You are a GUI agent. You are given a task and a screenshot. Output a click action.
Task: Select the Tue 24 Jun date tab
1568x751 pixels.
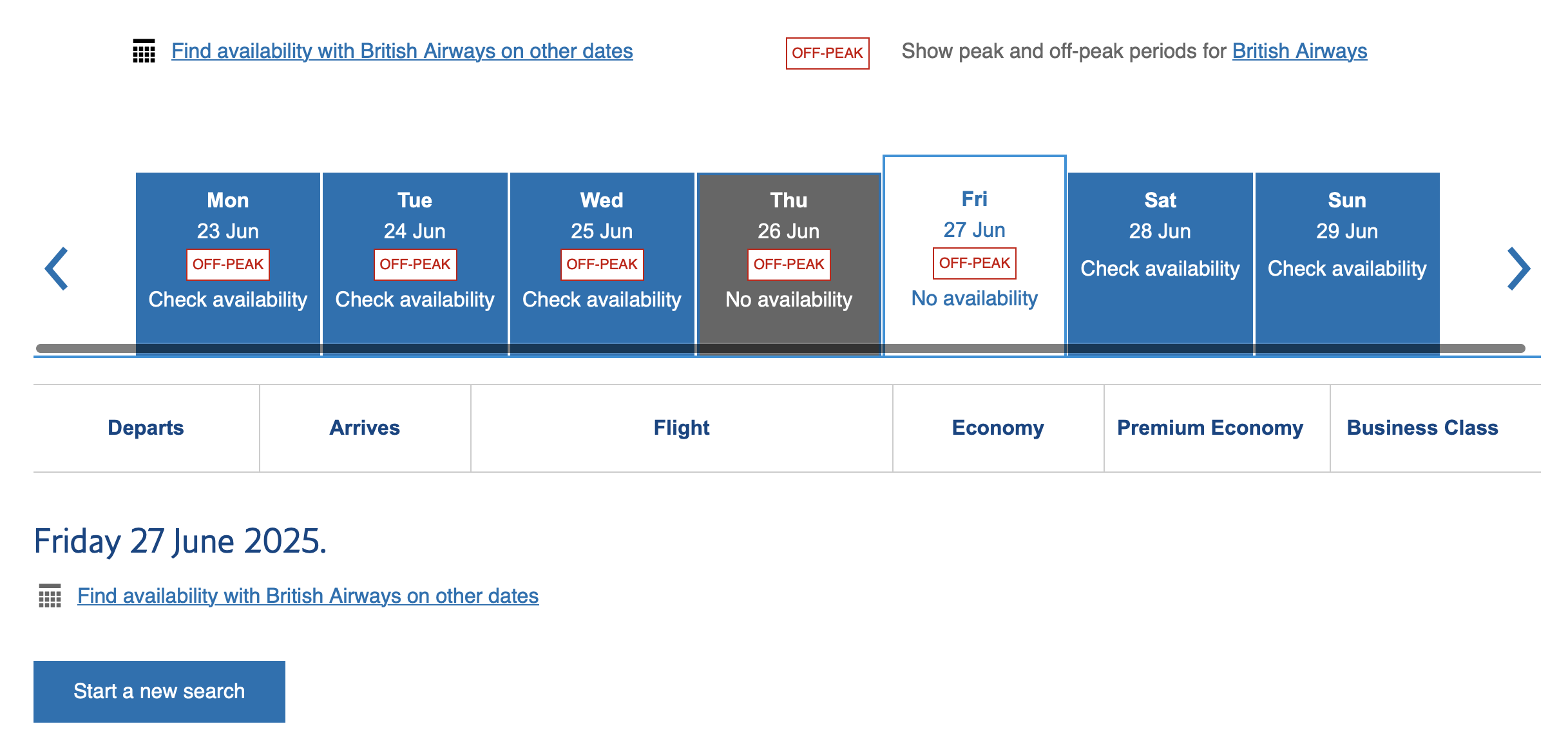pyautogui.click(x=415, y=258)
